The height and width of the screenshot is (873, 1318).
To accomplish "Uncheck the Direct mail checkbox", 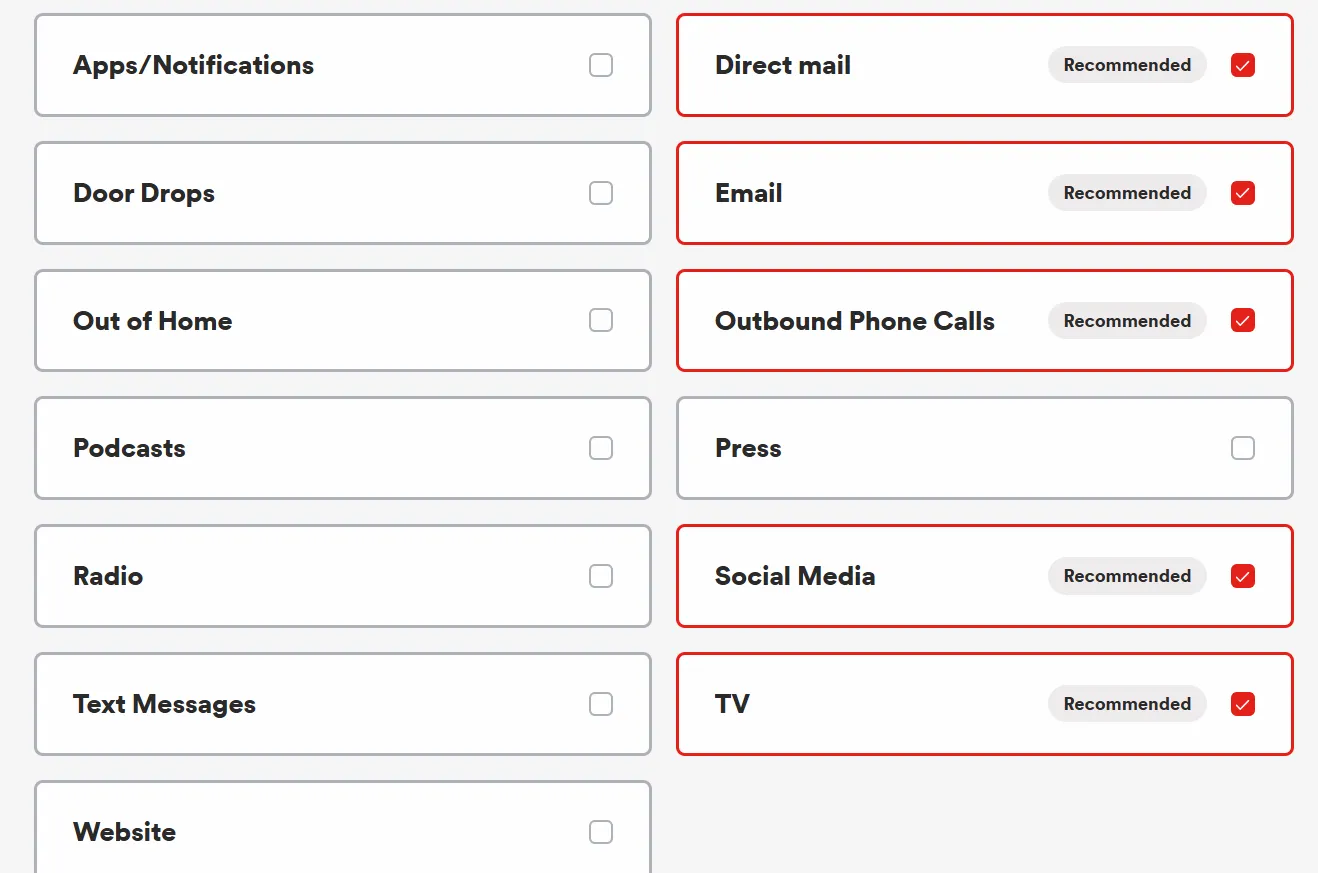I will coord(1243,65).
